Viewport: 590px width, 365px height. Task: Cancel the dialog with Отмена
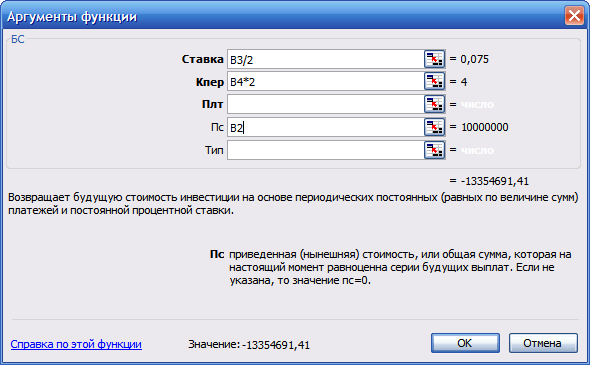click(x=543, y=343)
